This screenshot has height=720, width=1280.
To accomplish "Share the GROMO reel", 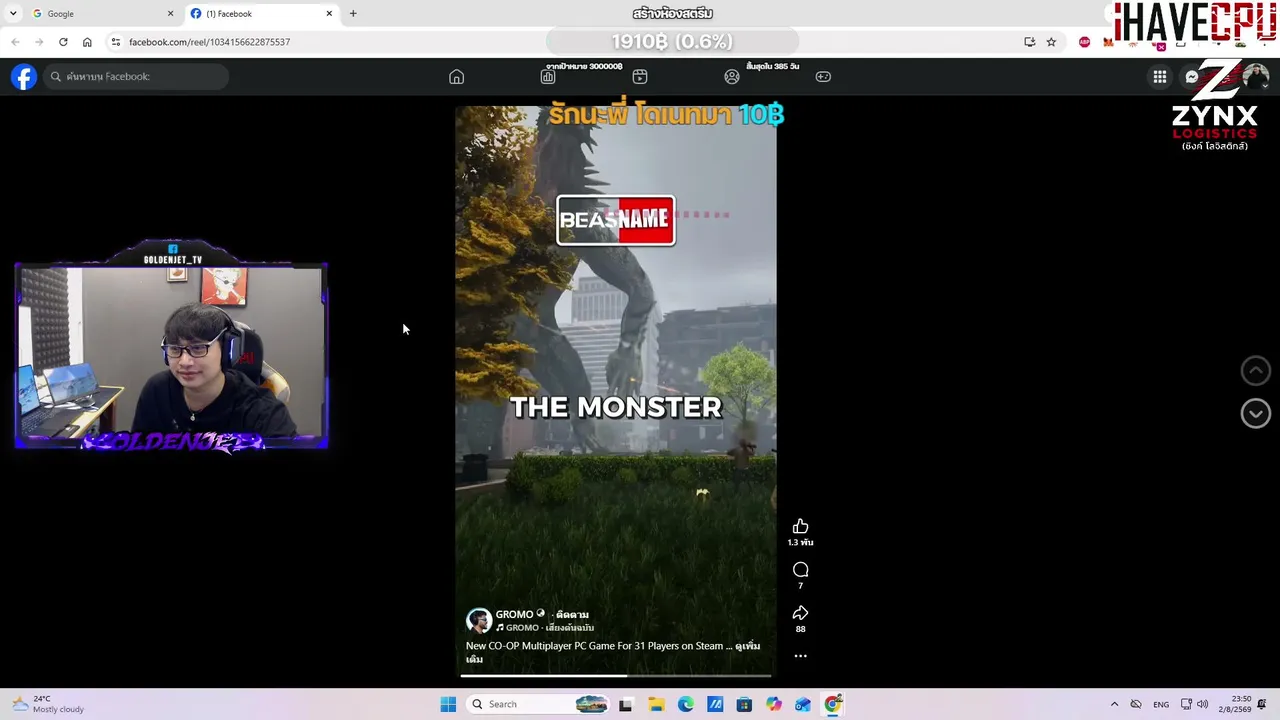I will click(800, 613).
